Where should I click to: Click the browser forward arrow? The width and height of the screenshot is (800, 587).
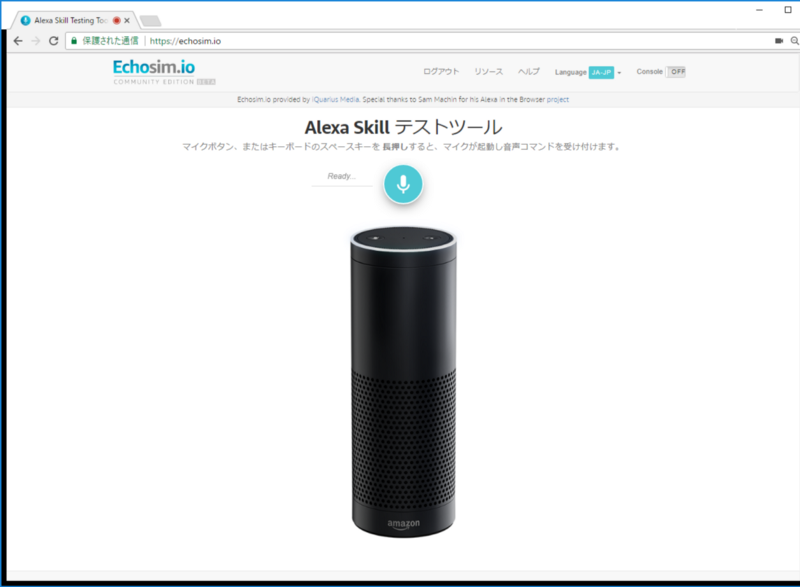click(x=36, y=41)
